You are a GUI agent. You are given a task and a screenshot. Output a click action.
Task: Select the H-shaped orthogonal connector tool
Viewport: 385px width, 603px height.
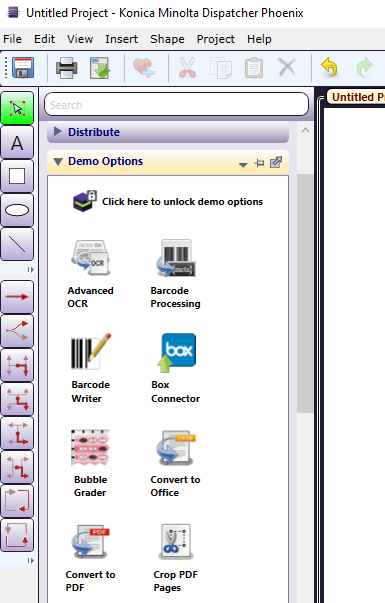point(17,365)
